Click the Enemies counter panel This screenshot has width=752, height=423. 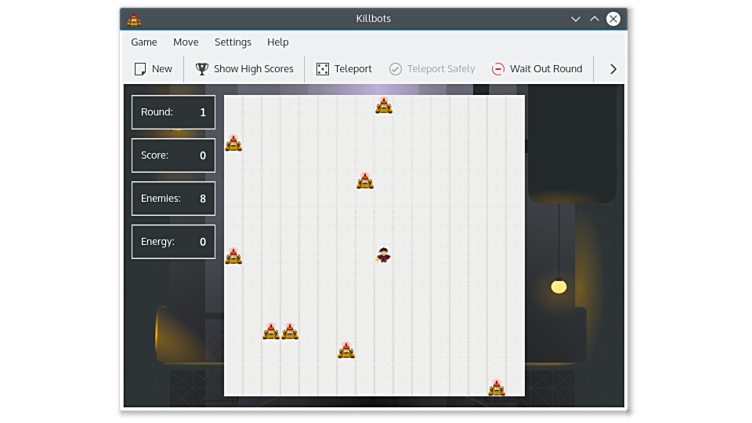point(173,198)
